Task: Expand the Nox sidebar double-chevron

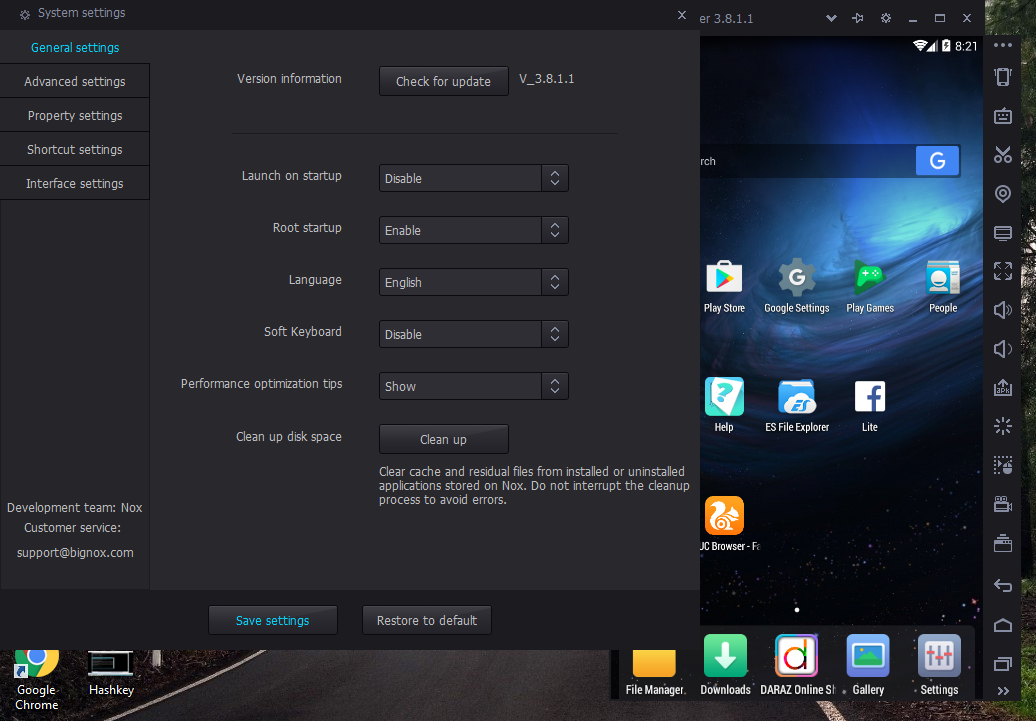Action: pos(1002,691)
